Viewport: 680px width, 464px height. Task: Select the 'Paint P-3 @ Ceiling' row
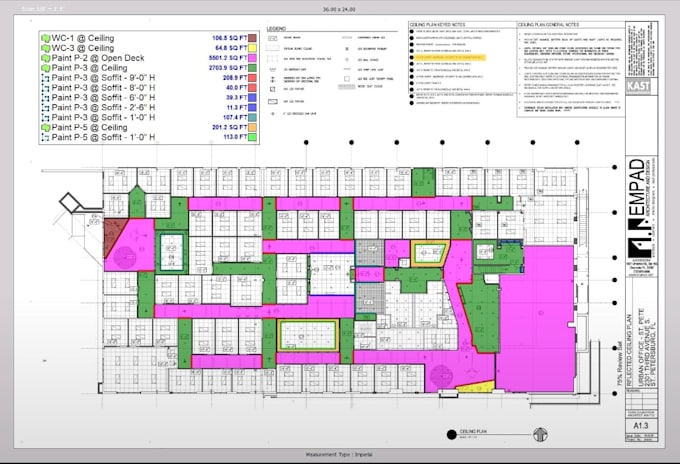click(149, 68)
